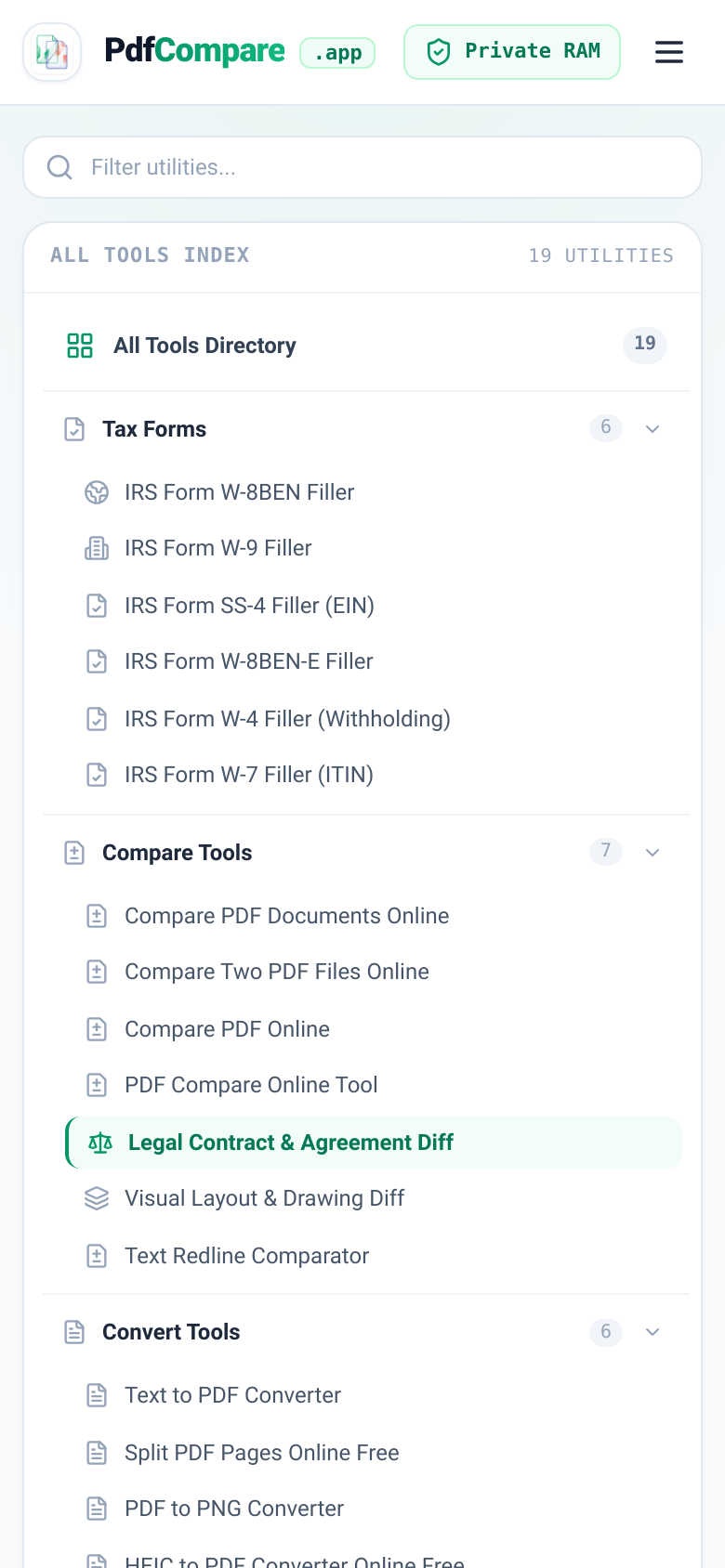The width and height of the screenshot is (725, 1568).
Task: Click the Compare Tools section icon
Action: (x=74, y=853)
